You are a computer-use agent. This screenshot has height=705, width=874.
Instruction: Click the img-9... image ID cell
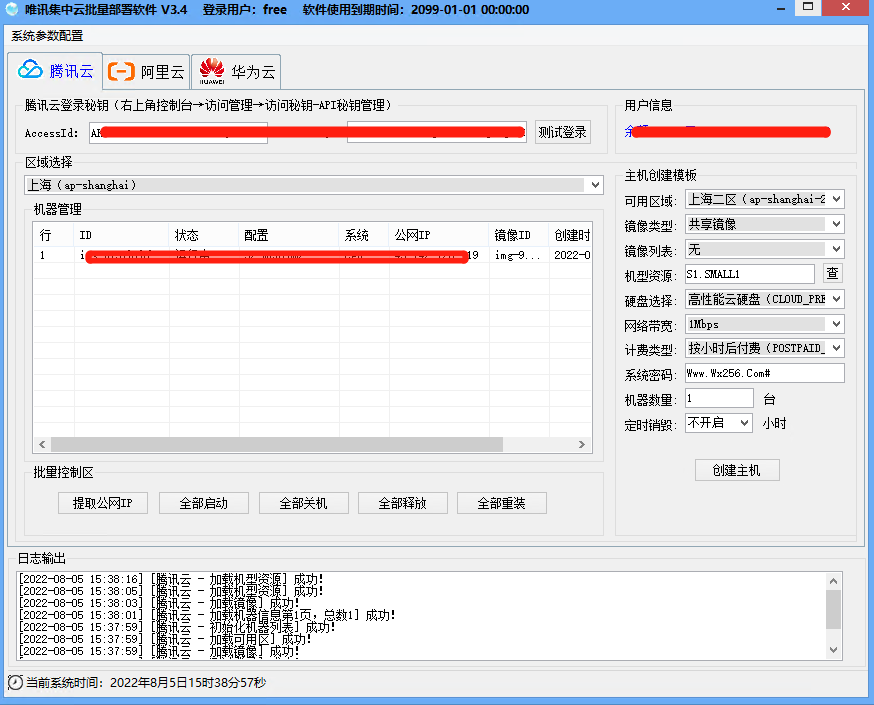tap(518, 255)
